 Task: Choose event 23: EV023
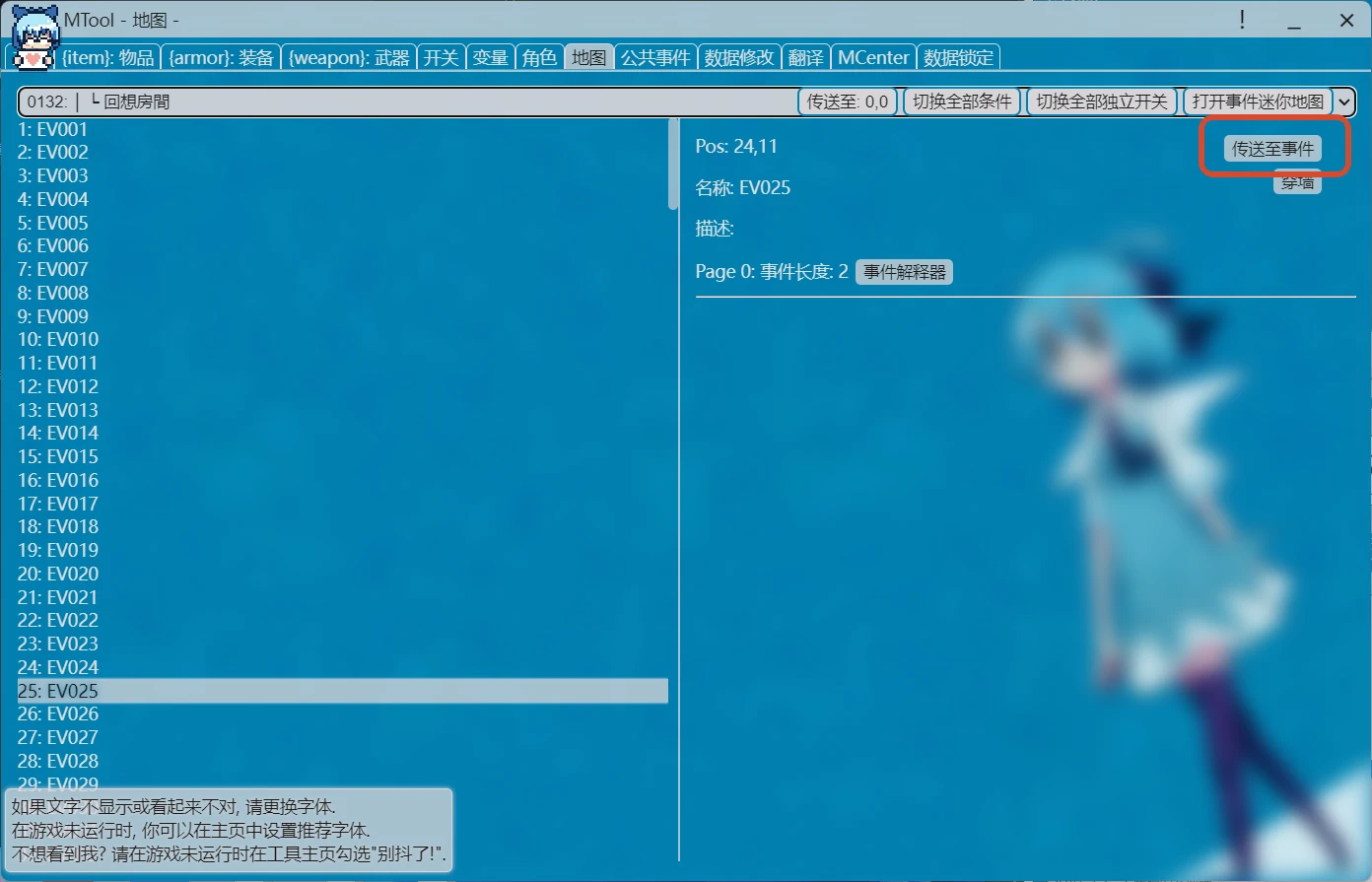(x=342, y=644)
